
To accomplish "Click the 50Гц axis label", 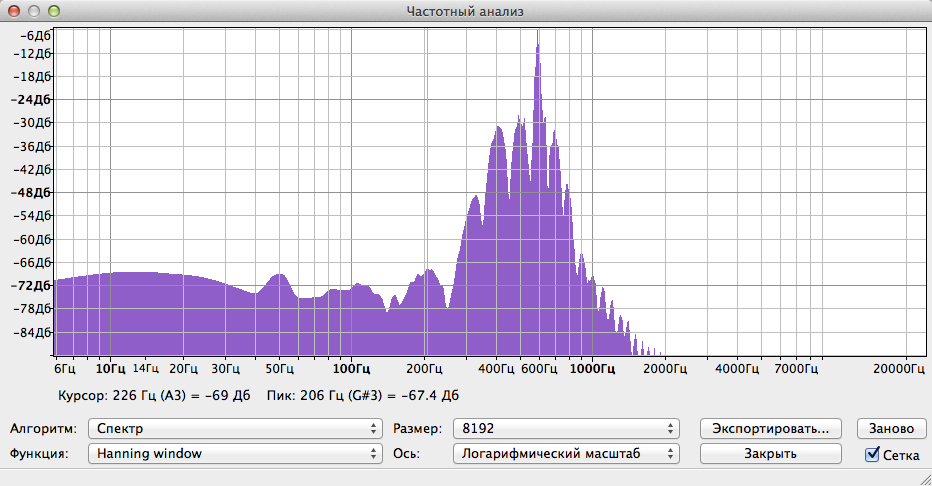I will (x=279, y=369).
